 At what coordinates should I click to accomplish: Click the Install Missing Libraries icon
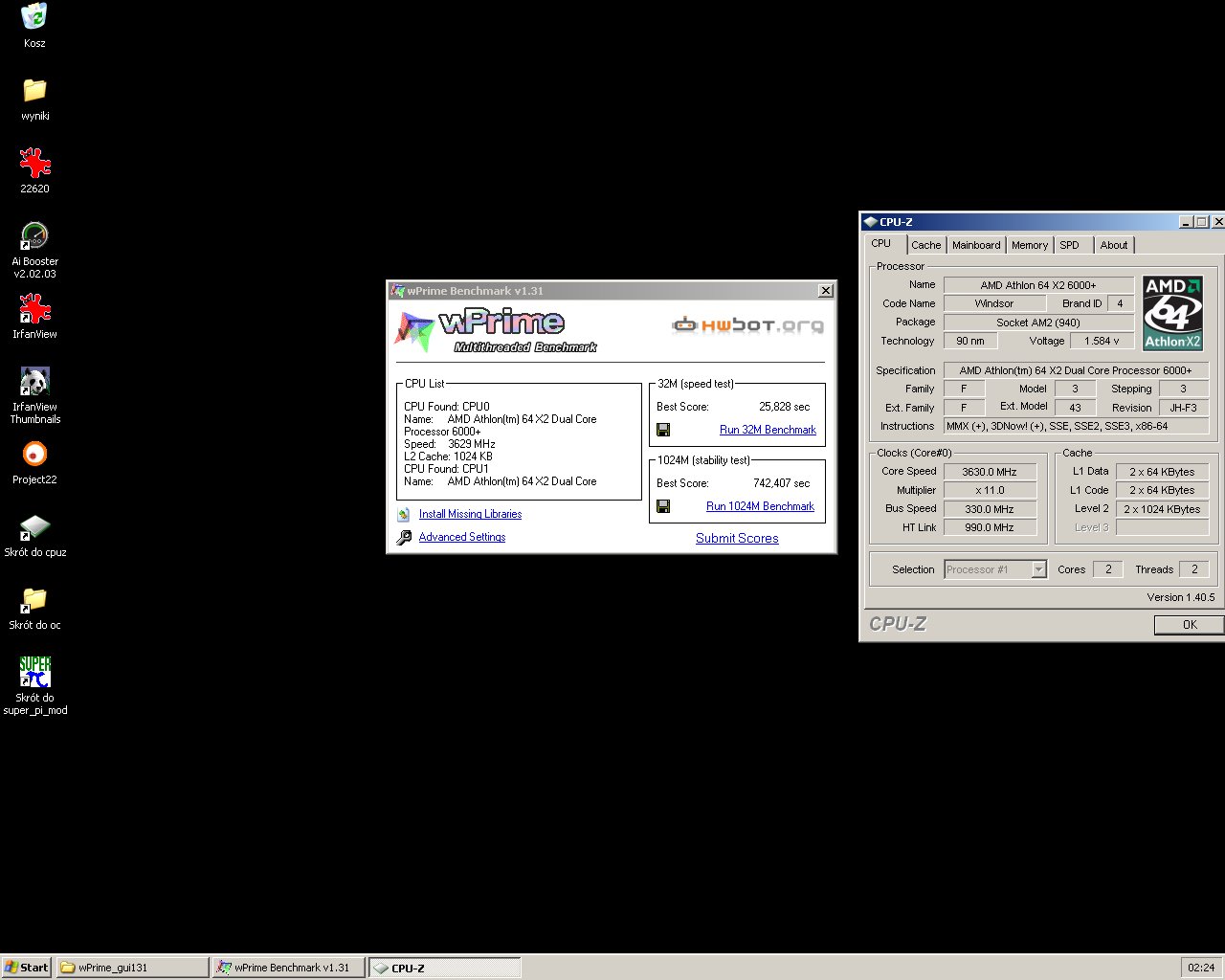[x=404, y=514]
